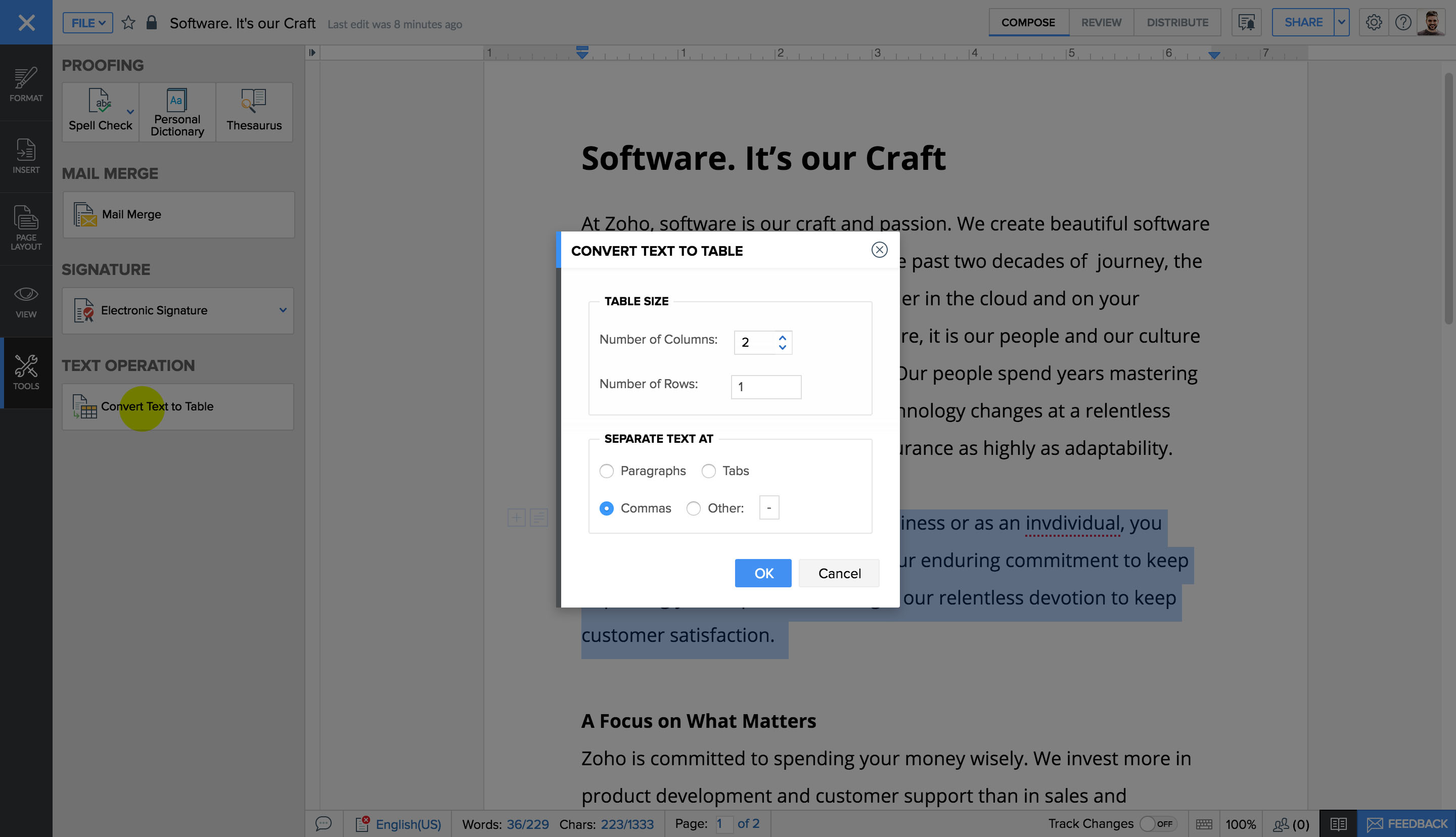Open the Insert sidebar panel
Viewport: 1456px width, 837px height.
click(26, 156)
